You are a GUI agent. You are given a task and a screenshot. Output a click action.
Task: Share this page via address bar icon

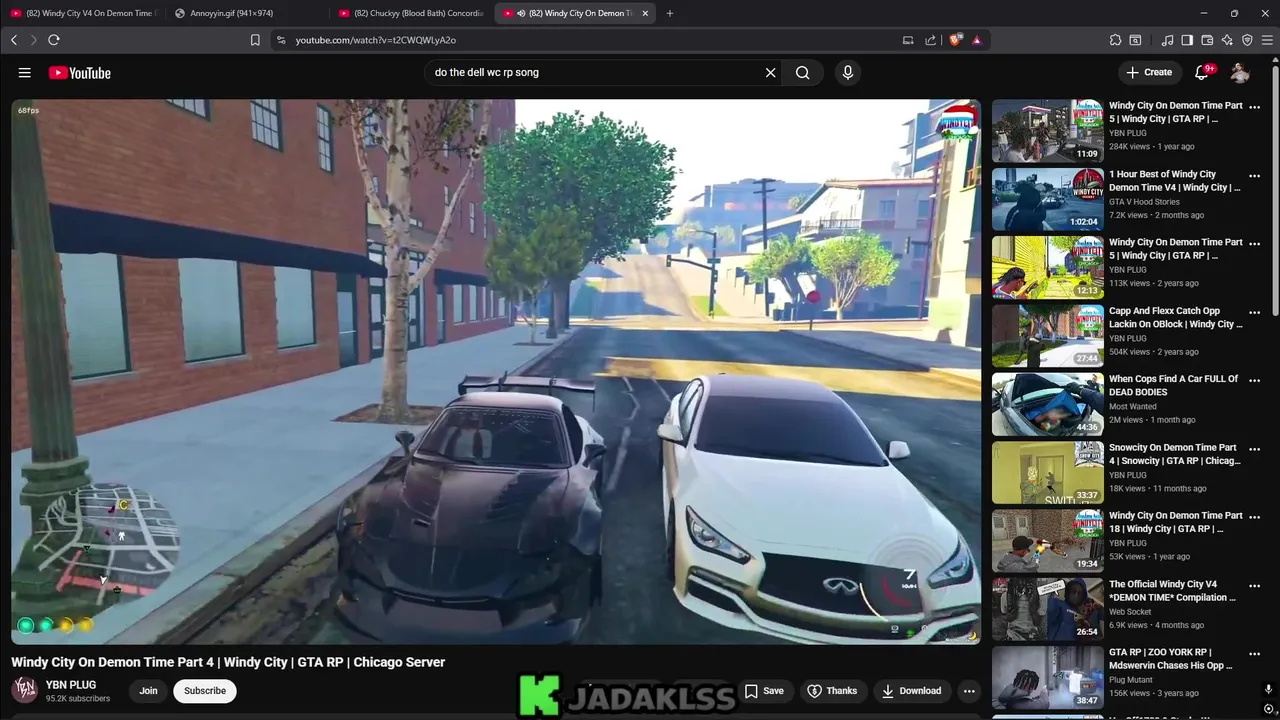click(x=931, y=40)
